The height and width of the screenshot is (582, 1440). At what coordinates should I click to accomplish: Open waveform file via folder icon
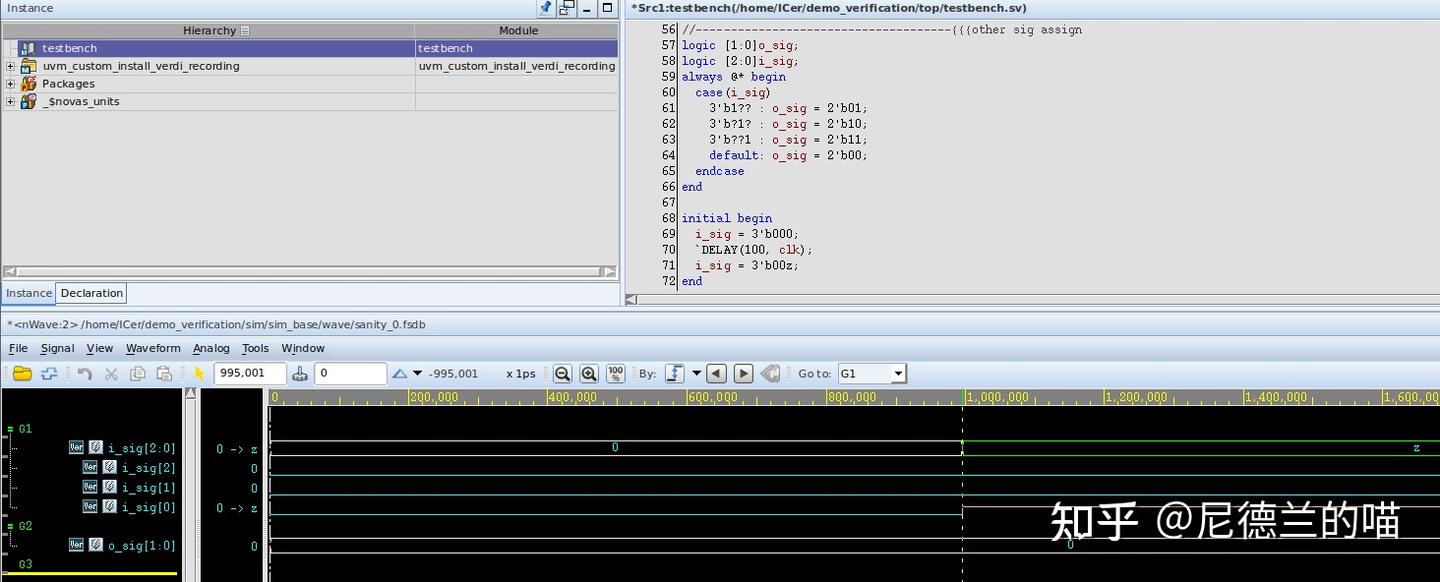click(22, 374)
